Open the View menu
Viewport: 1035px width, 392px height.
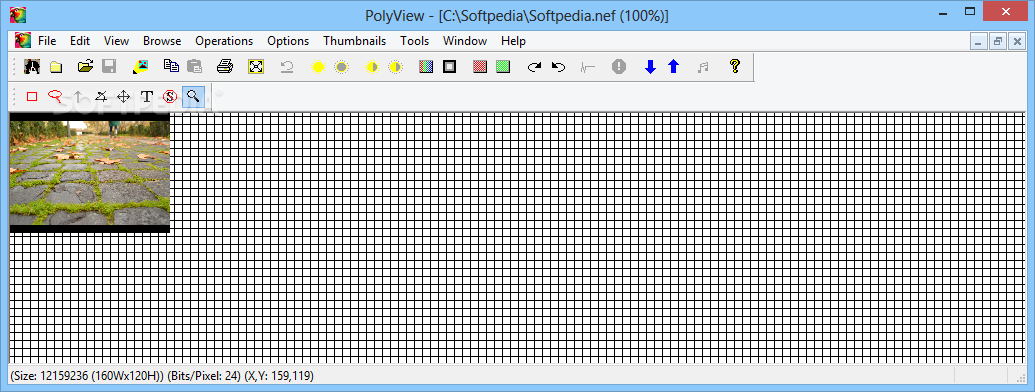[116, 41]
